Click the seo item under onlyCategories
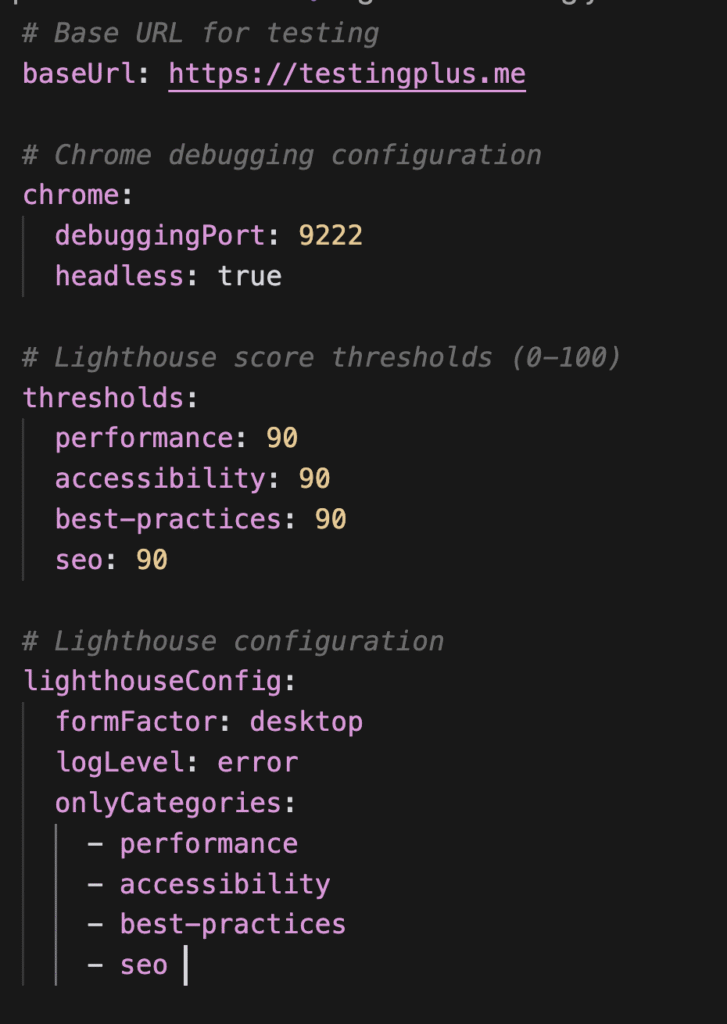This screenshot has height=1024, width=727. pos(143,966)
